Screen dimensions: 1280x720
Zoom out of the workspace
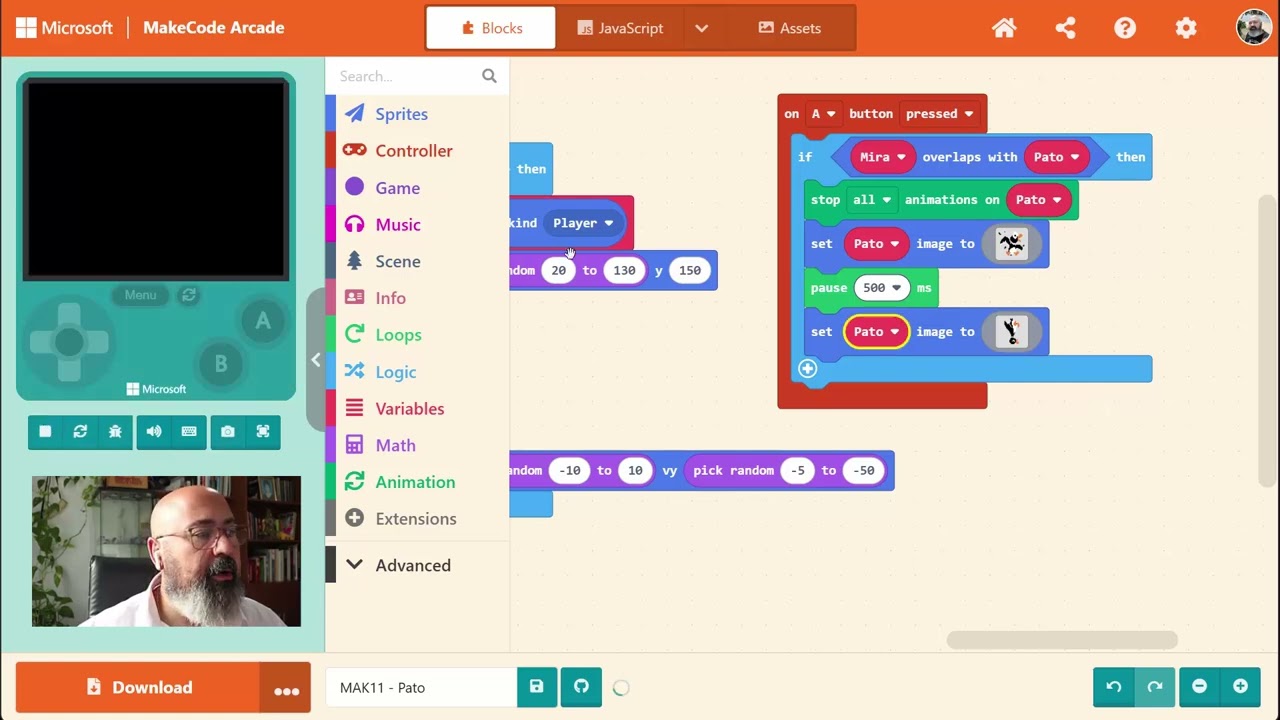point(1199,686)
